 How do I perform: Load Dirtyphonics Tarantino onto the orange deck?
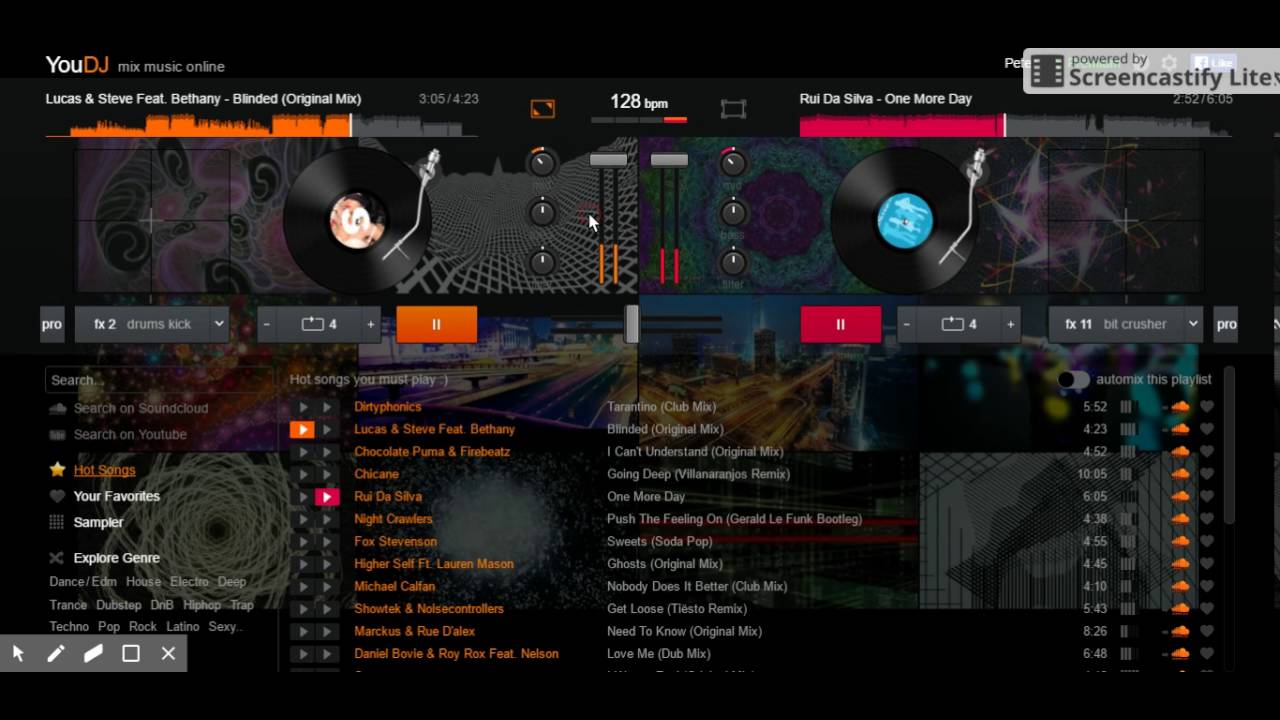point(302,407)
